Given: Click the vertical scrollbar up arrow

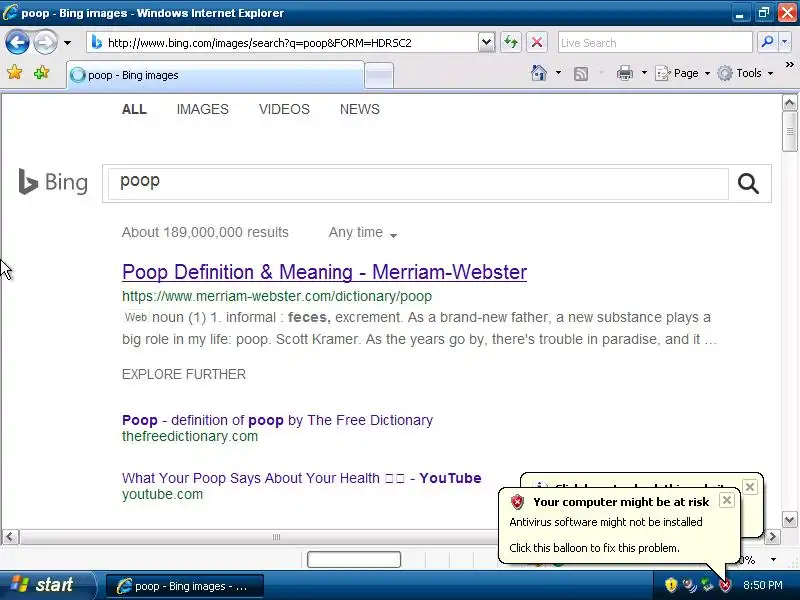Looking at the screenshot, I should pyautogui.click(x=789, y=103).
